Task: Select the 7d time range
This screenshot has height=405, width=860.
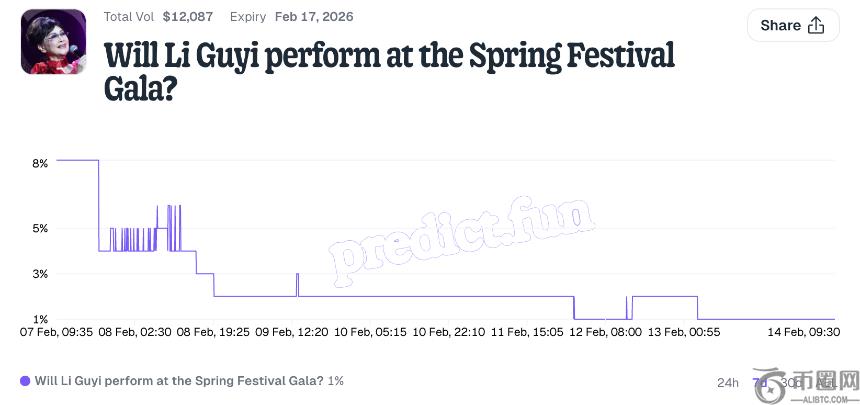Action: [760, 382]
